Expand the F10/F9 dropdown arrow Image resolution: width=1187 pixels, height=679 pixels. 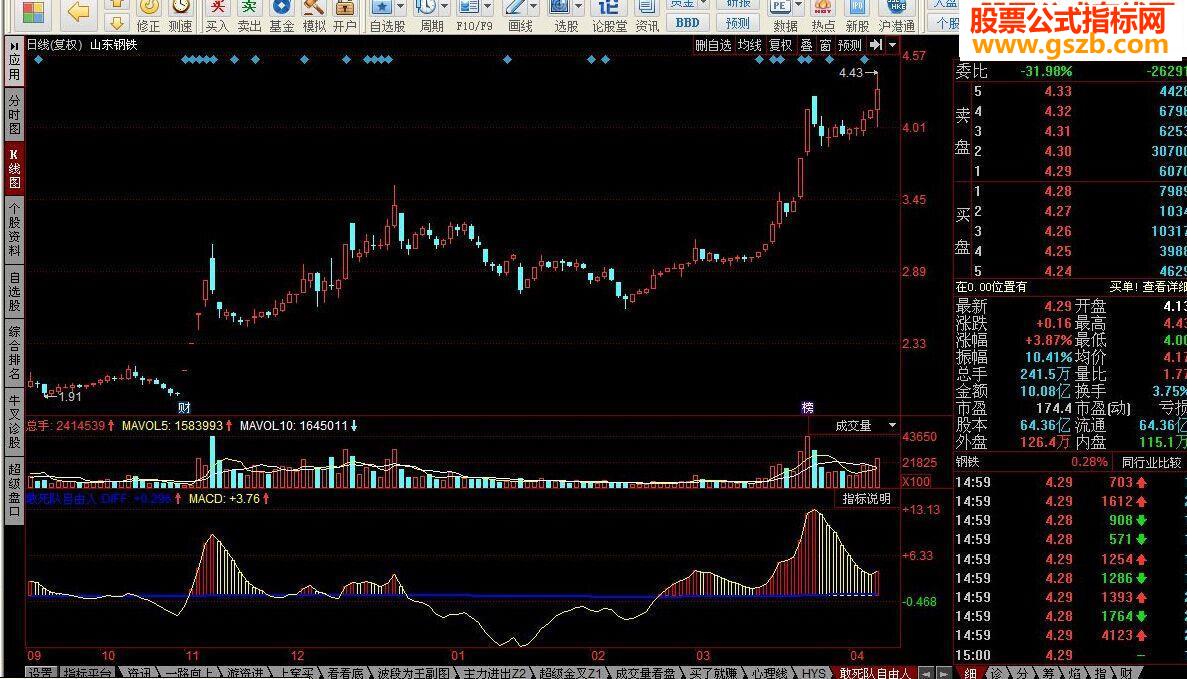pyautogui.click(x=488, y=8)
